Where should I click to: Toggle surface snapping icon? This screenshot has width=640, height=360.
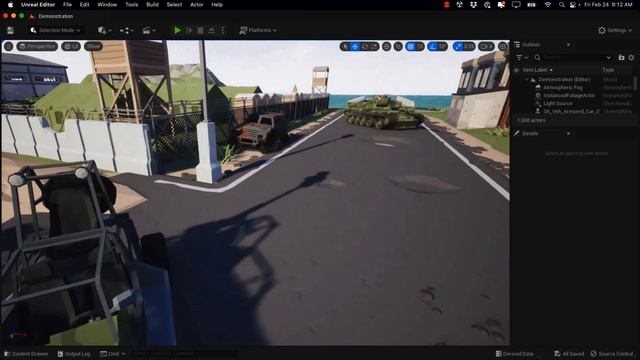[x=398, y=47]
